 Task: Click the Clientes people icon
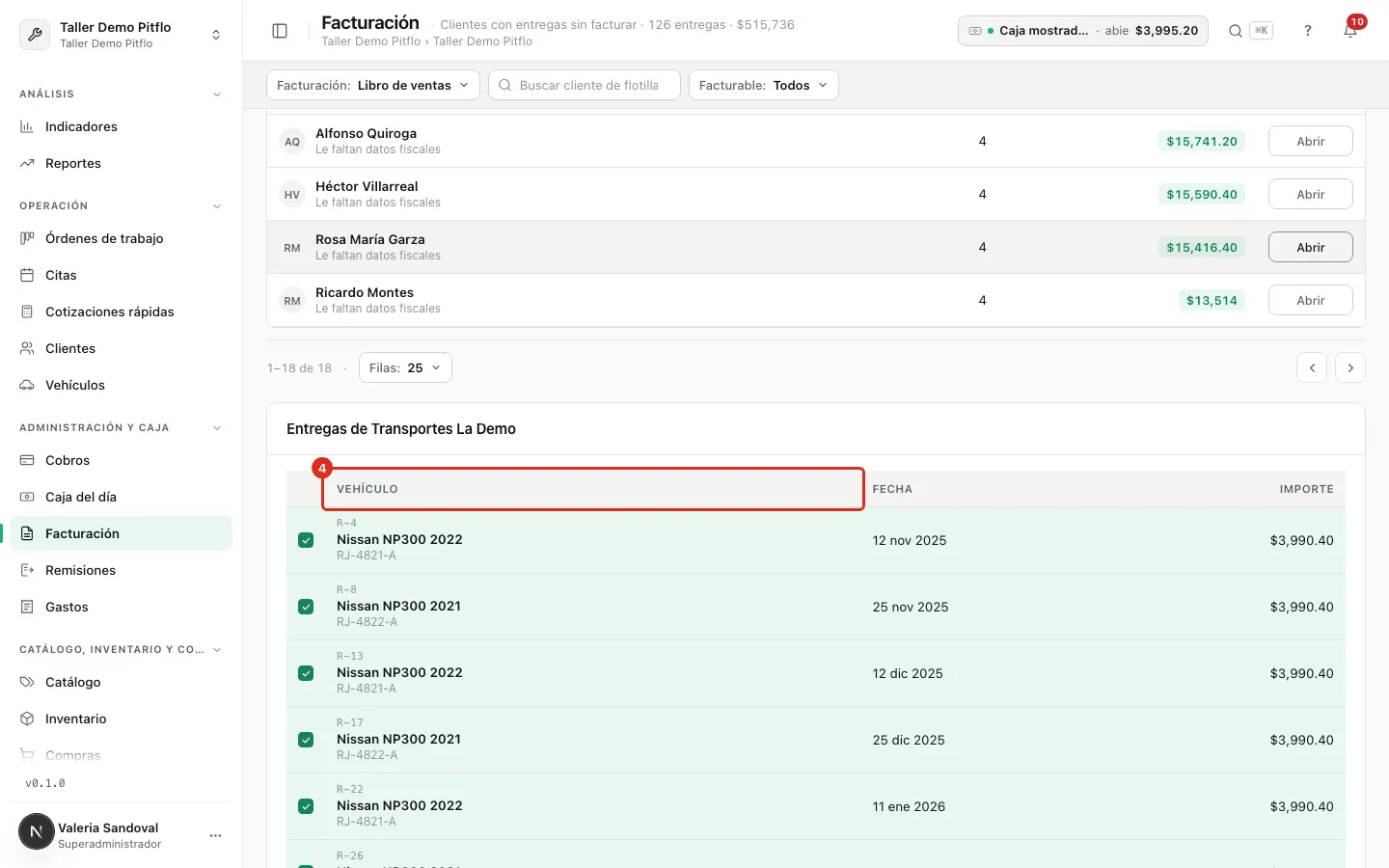(27, 348)
